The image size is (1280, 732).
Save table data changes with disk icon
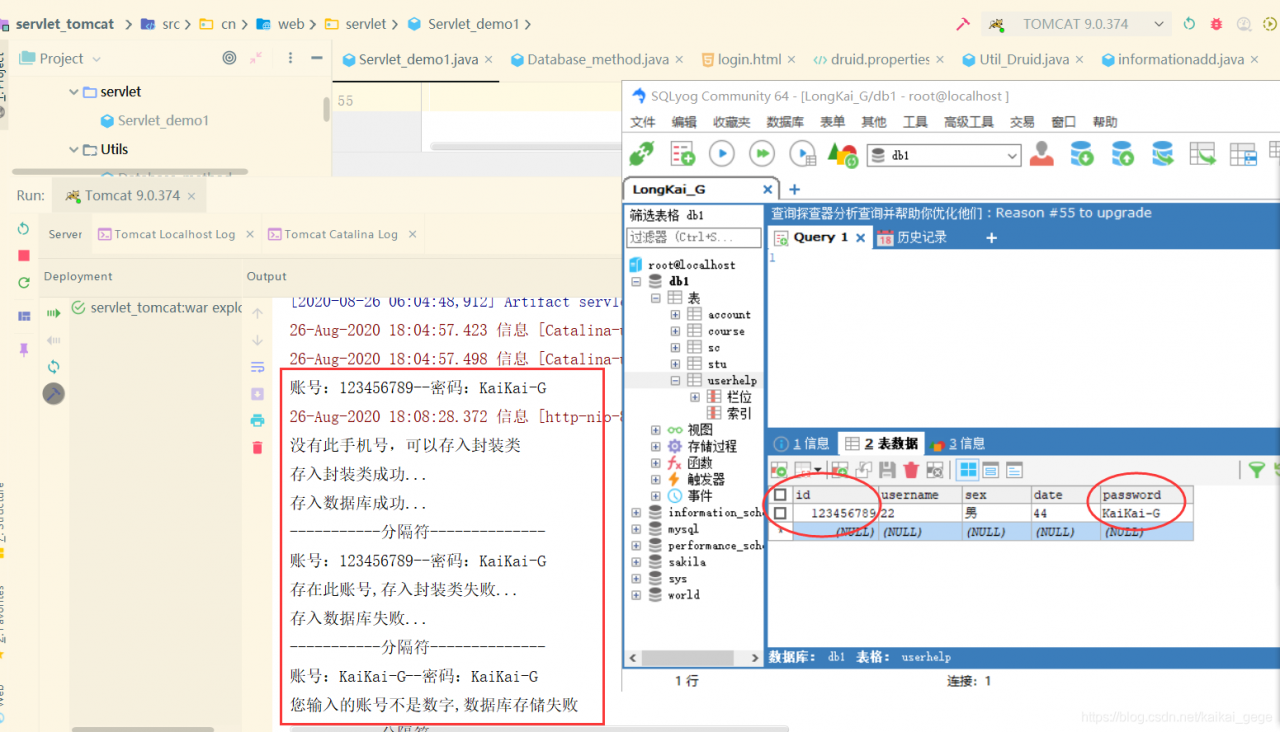pos(888,469)
